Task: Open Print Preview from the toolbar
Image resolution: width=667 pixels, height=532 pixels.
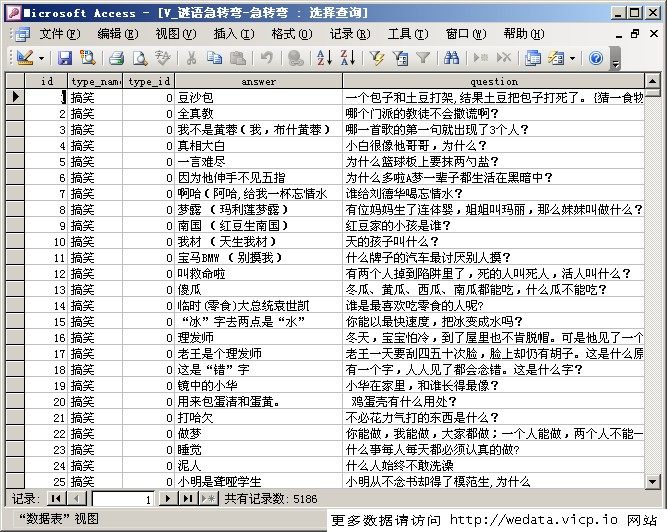Action: tap(140, 58)
